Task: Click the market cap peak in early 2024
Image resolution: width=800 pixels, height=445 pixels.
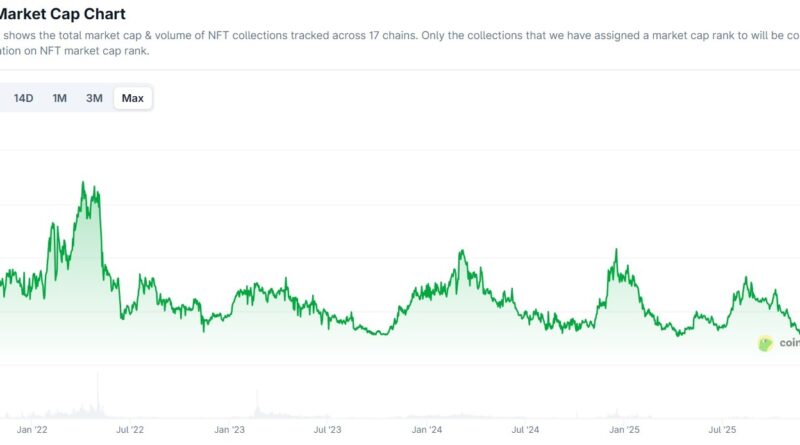Action: (461, 251)
